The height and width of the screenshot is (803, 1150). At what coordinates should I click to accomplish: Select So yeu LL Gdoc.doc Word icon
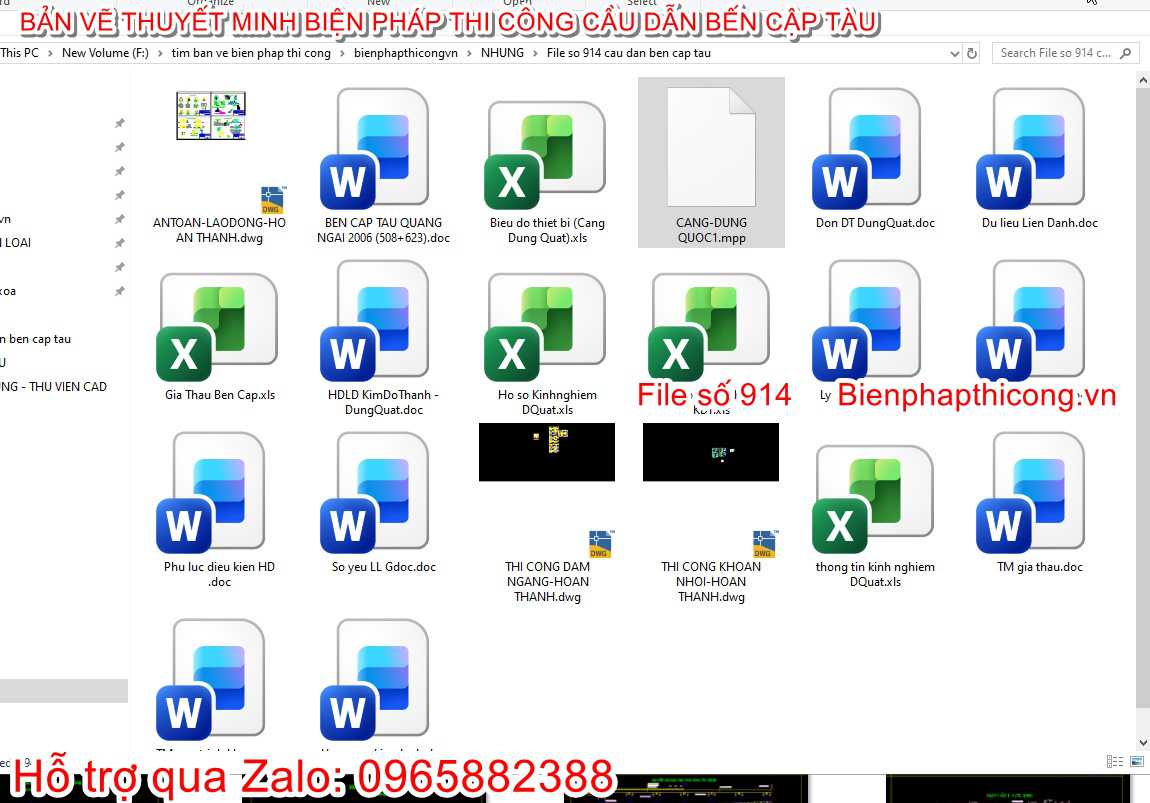[x=375, y=492]
